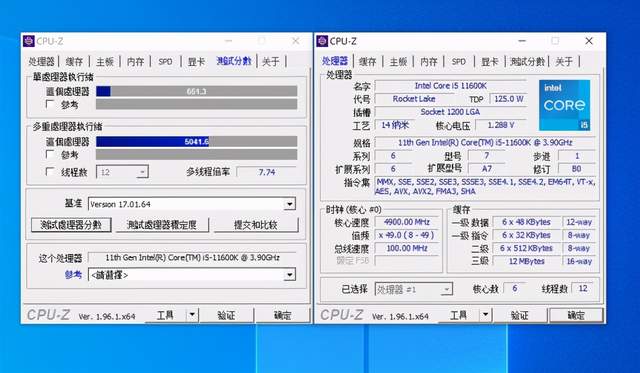640x373 pixels.
Task: Click 代号 value Rocket Lake
Action: pyautogui.click(x=414, y=99)
